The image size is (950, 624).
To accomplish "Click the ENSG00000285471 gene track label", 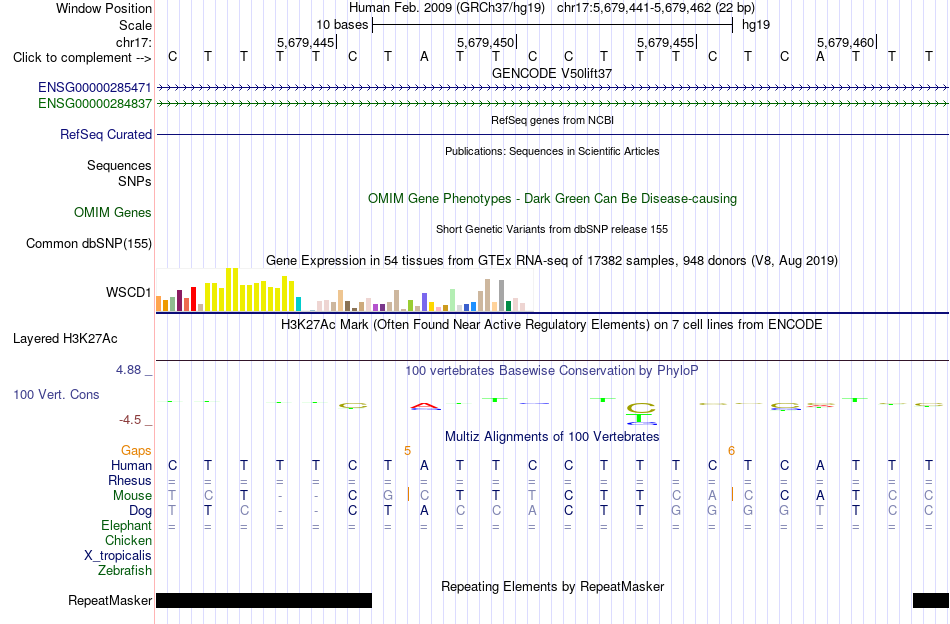I will click(95, 88).
